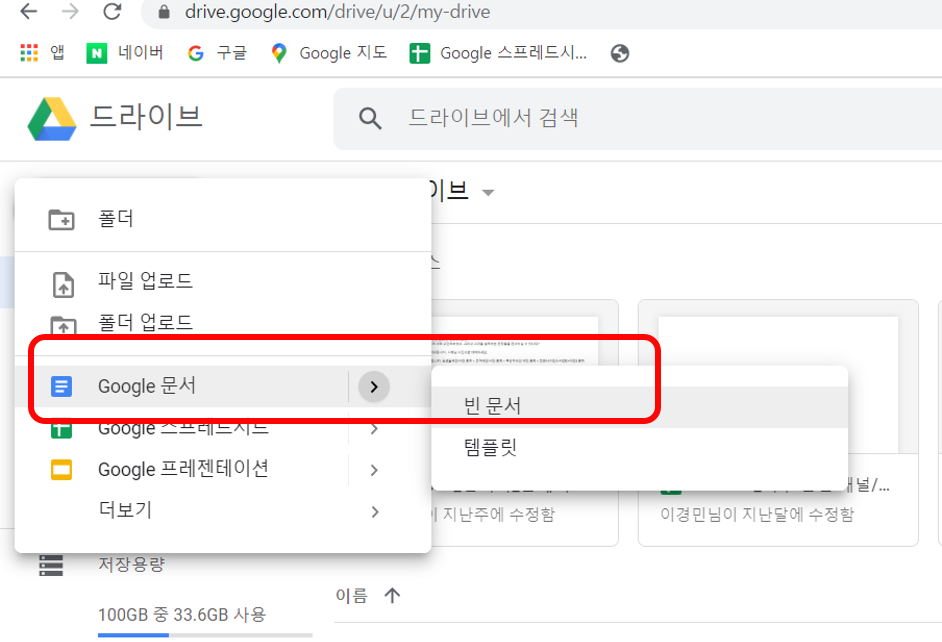
Task: Click the 100GB 중 33.6GB 사용 text
Action: pos(182,614)
